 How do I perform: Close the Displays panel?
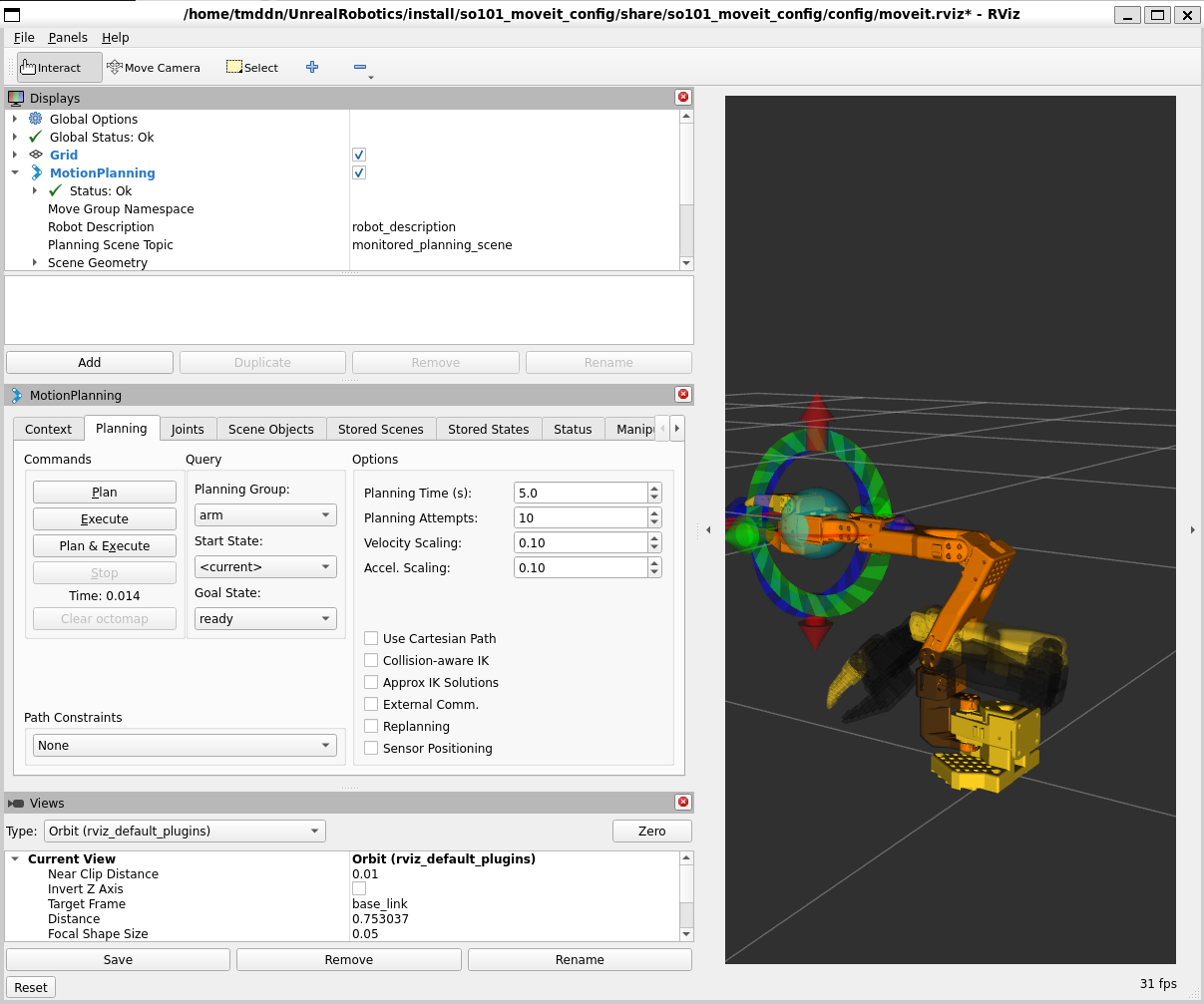(683, 97)
